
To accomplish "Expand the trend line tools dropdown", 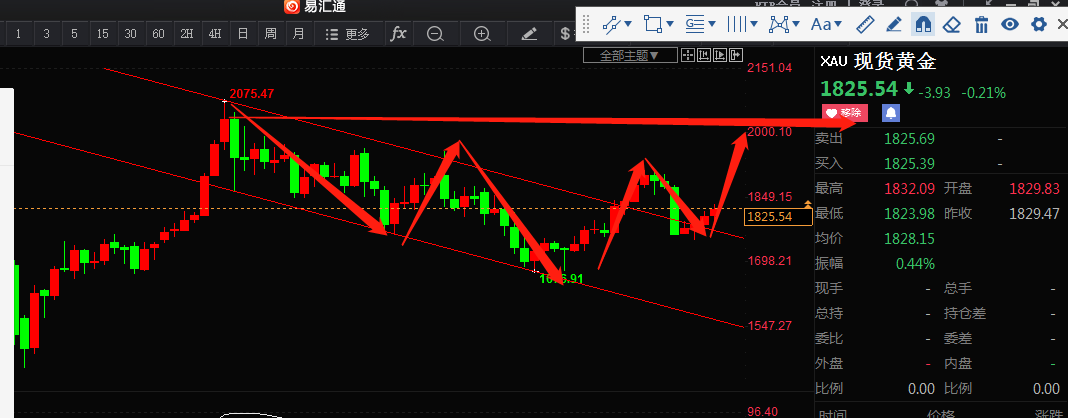I will pos(619,23).
